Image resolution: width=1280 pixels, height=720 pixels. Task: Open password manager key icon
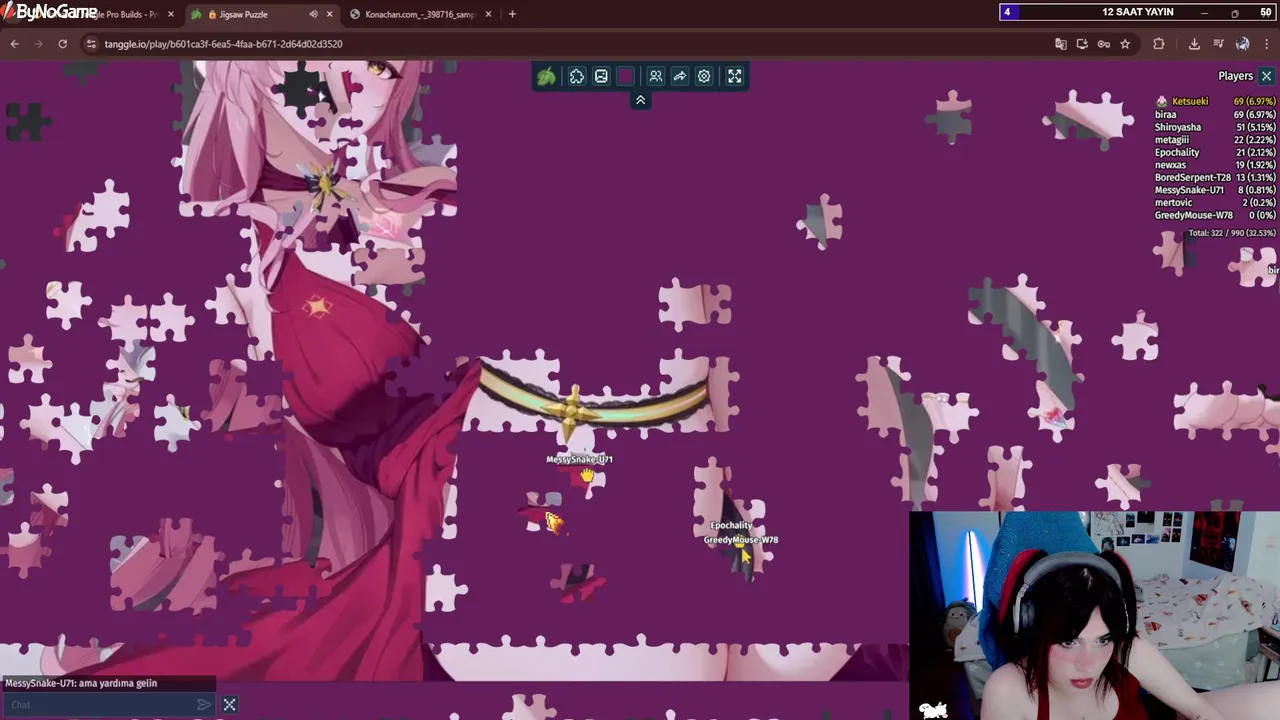point(1104,44)
